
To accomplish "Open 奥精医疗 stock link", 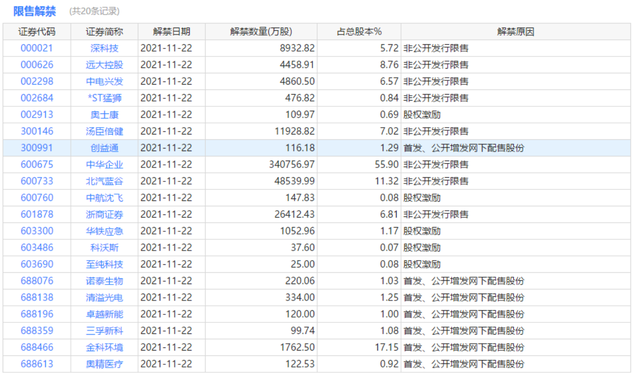I will tap(104, 364).
